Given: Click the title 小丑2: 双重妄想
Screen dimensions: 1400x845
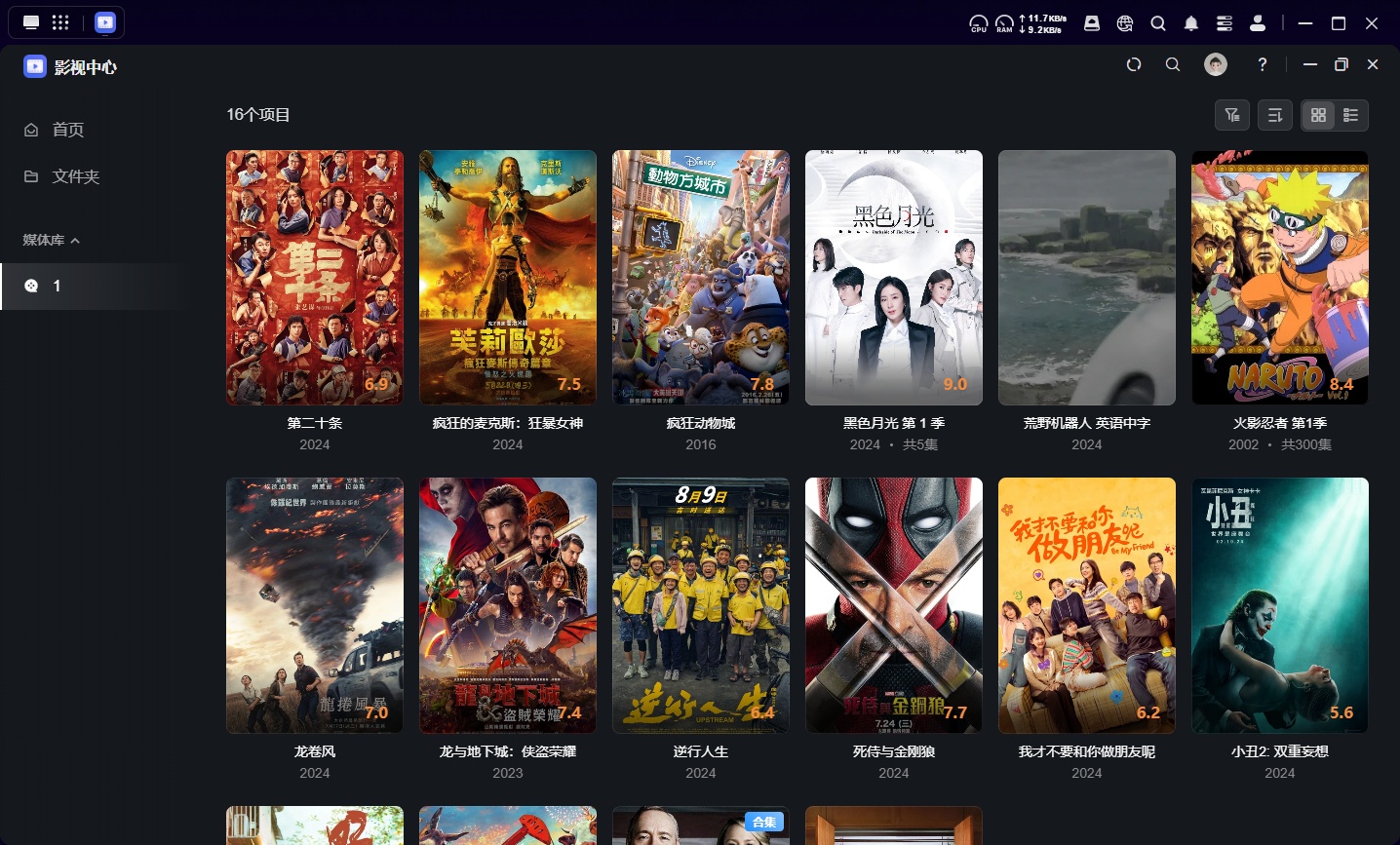Looking at the screenshot, I should (1280, 751).
